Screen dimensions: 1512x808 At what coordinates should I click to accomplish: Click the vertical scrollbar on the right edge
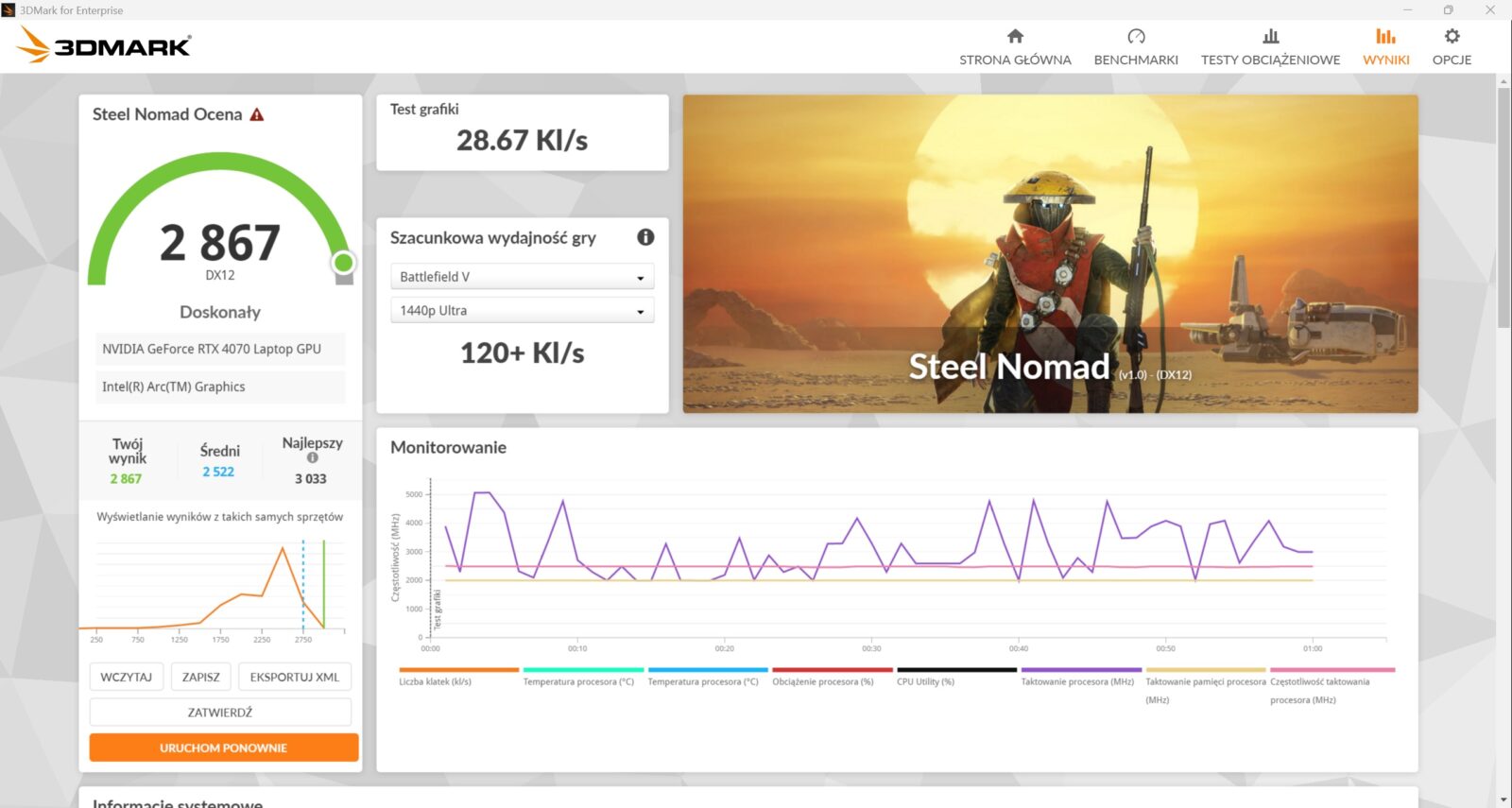[1503, 208]
